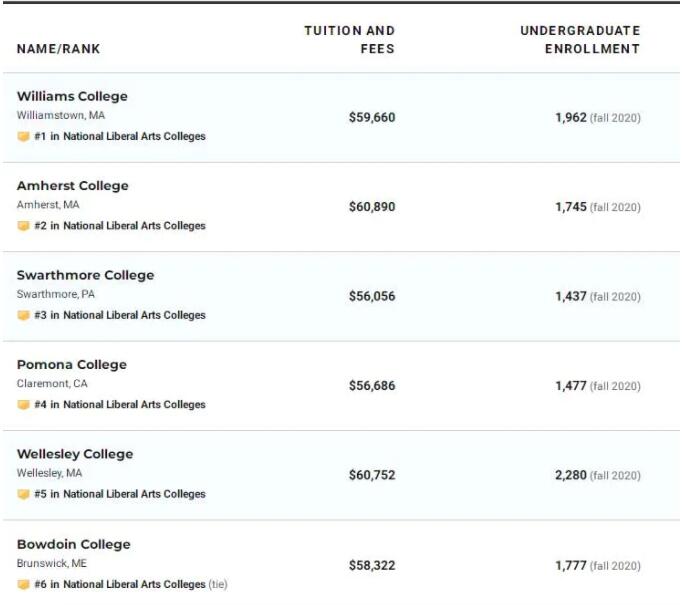Click the badge icon beside #5 ranking
Viewport: 682px width, 605px height.
[x=23, y=494]
